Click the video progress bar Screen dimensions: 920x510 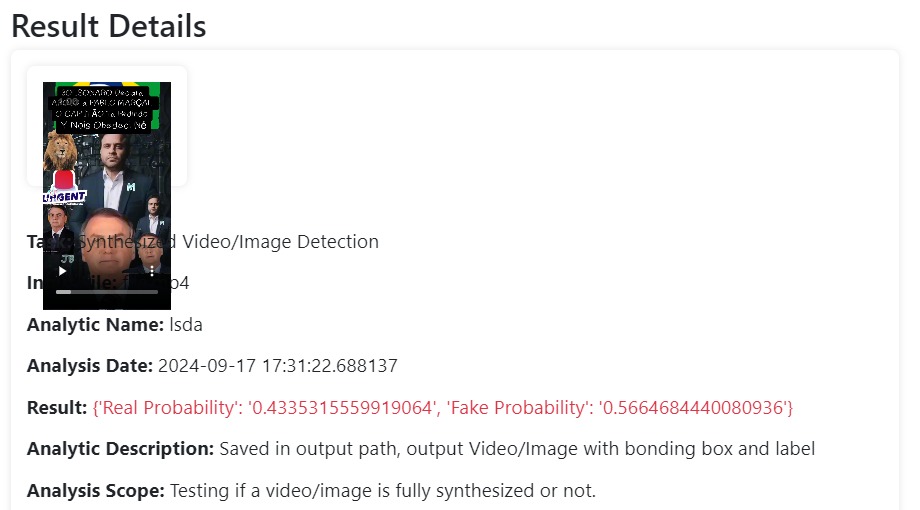pyautogui.click(x=107, y=292)
